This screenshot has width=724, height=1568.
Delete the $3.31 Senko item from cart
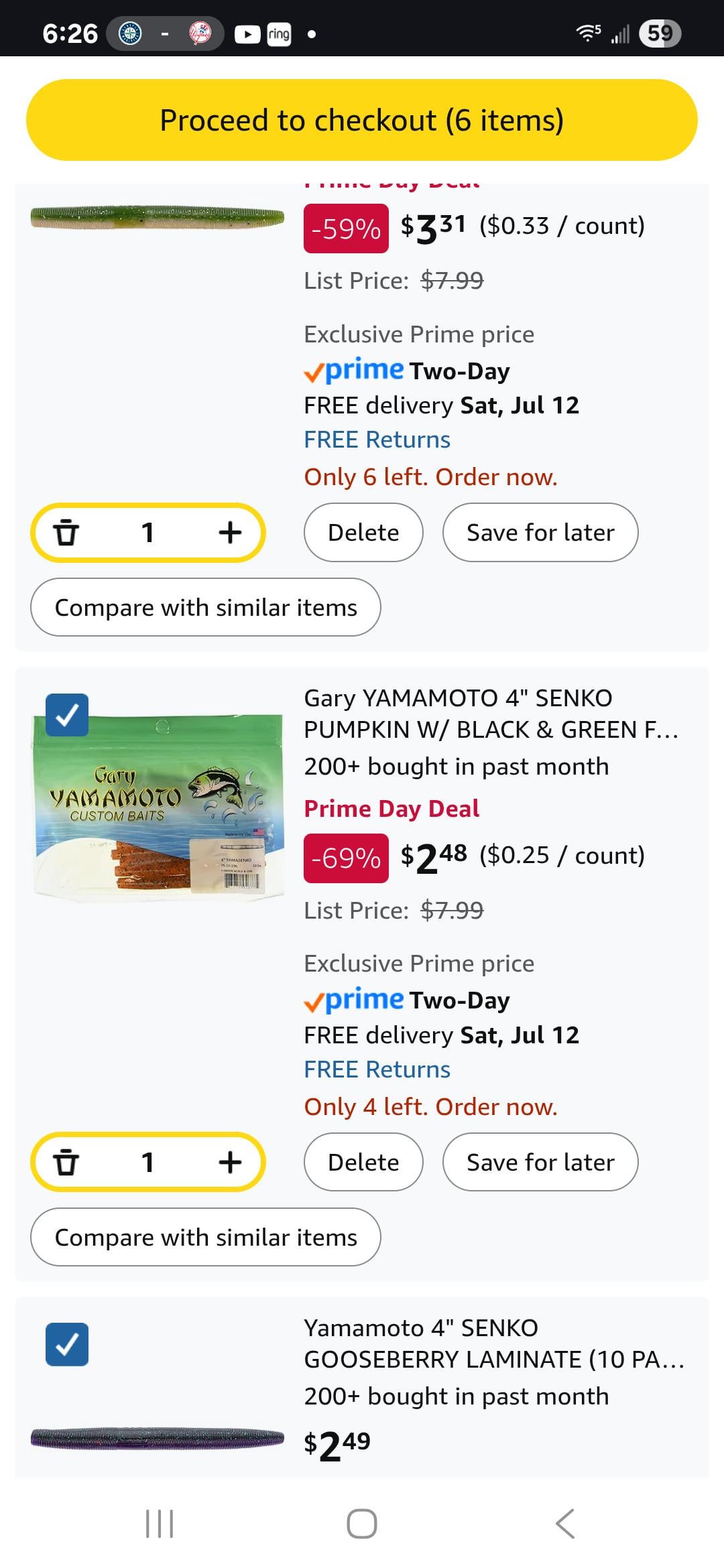[363, 533]
